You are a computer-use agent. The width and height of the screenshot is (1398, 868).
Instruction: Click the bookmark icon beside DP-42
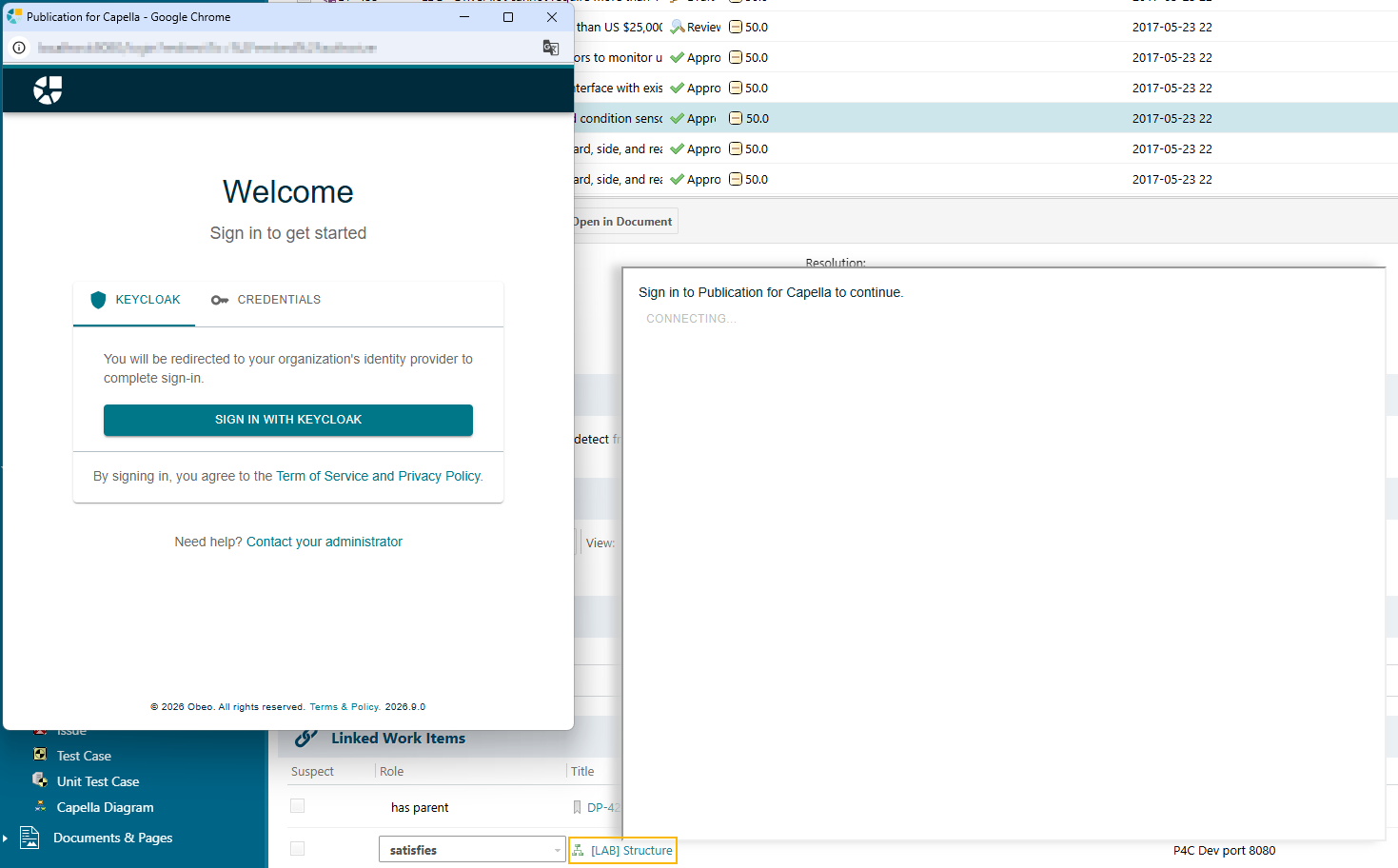(577, 807)
